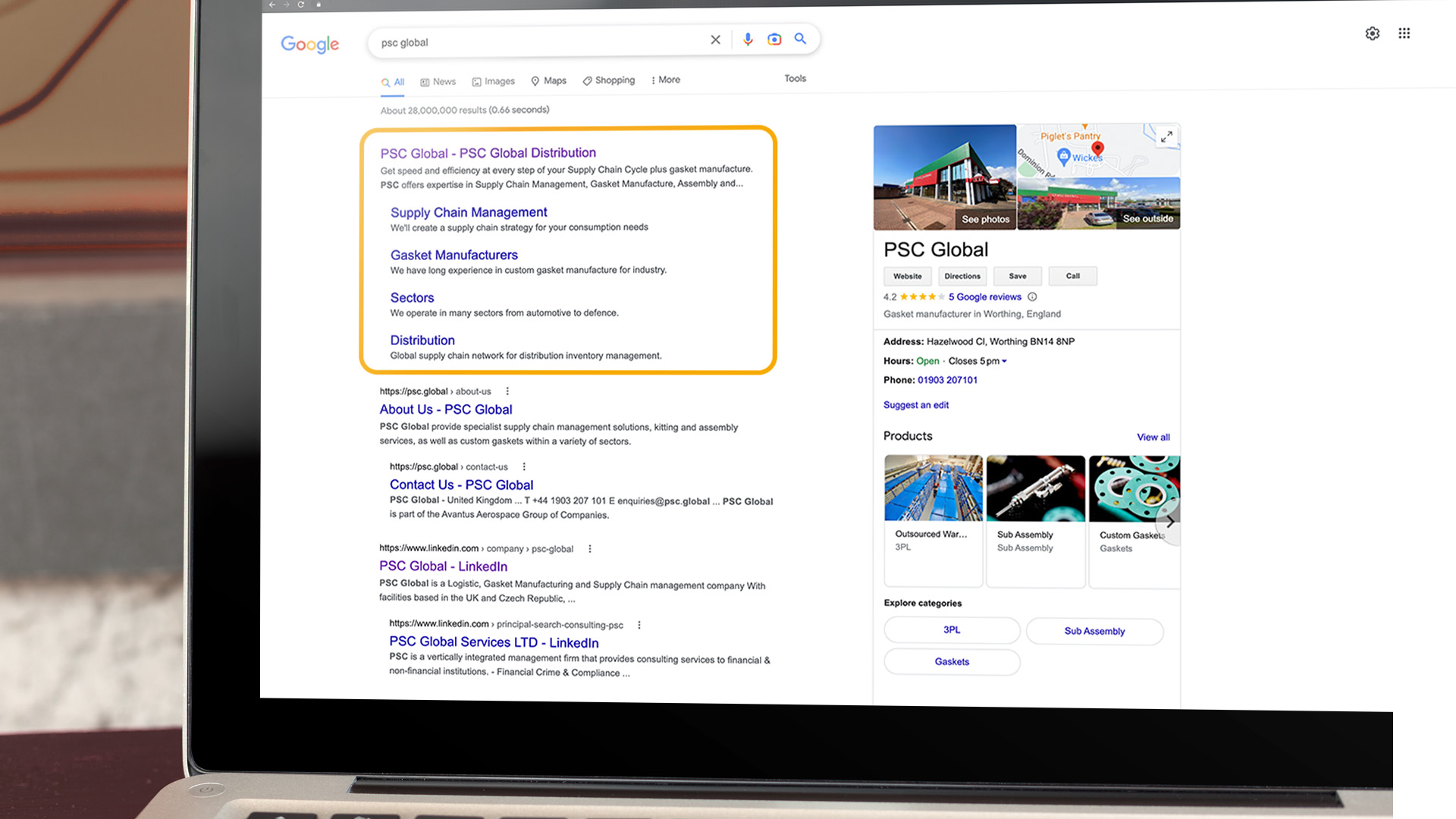Click the Website button
This screenshot has width=1456, height=819.
908,276
